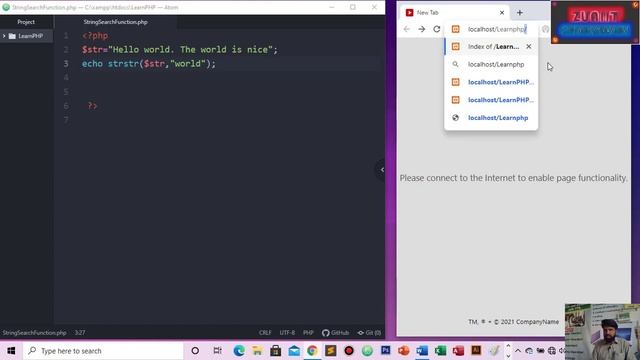Screen dimensions: 640x360
Task: Open Cortana circle on taskbar
Action: click(195, 351)
